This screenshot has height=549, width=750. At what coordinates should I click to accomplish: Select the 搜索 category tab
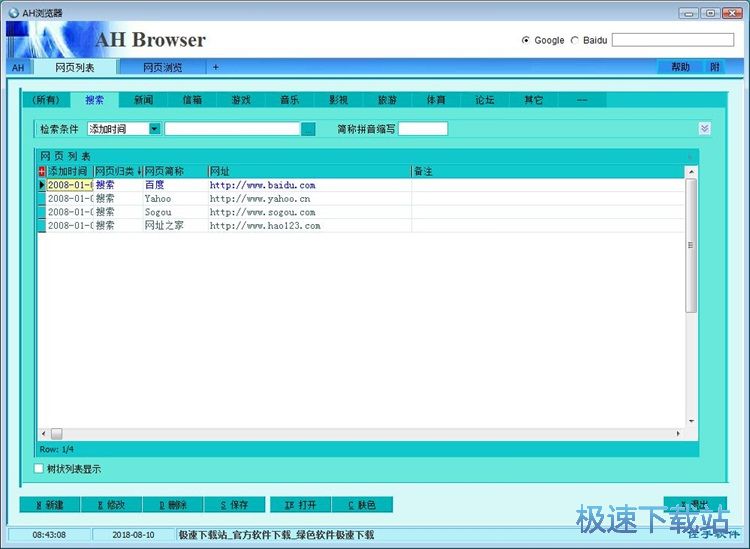coord(94,100)
